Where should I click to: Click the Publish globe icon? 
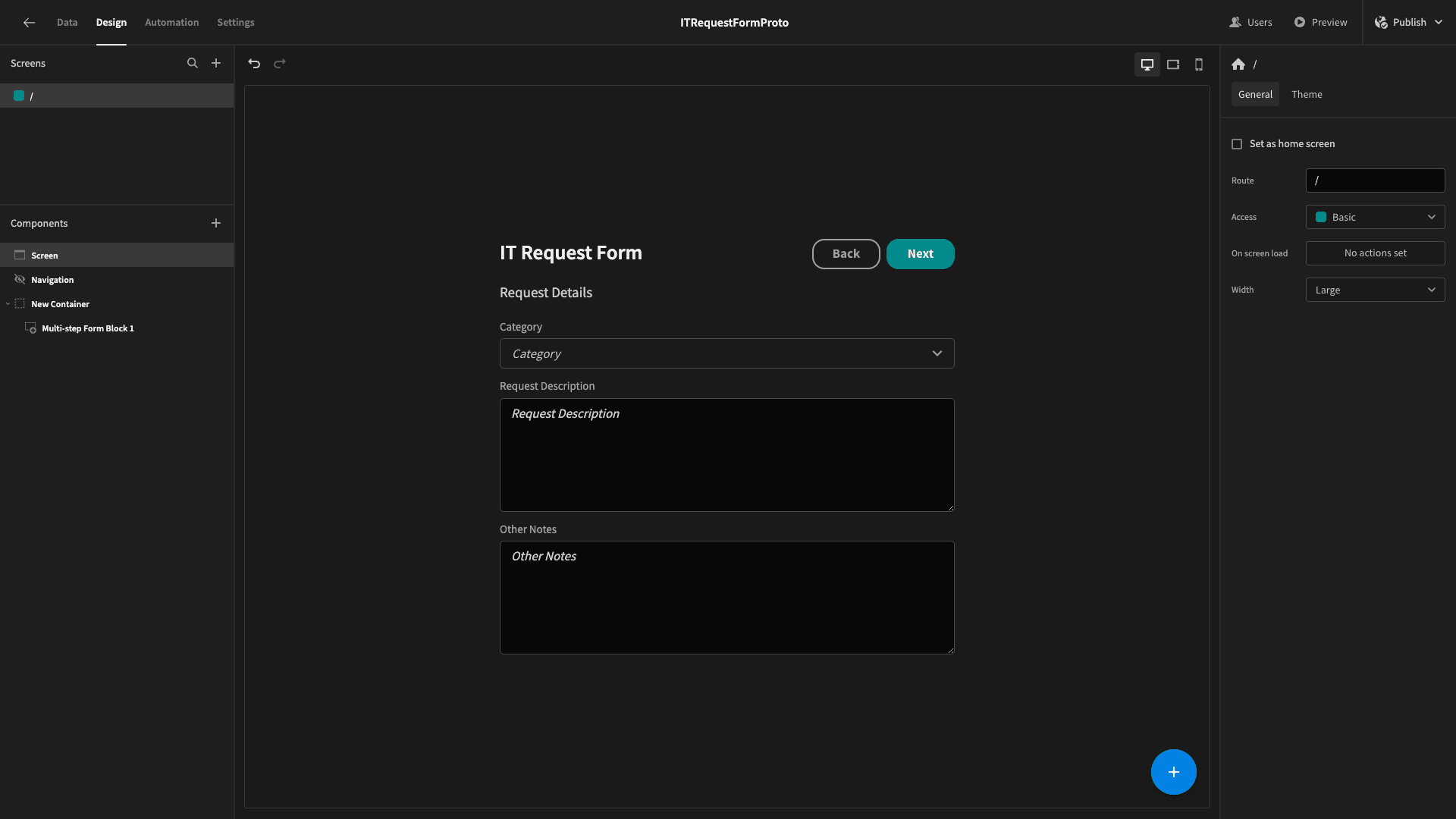click(1381, 23)
